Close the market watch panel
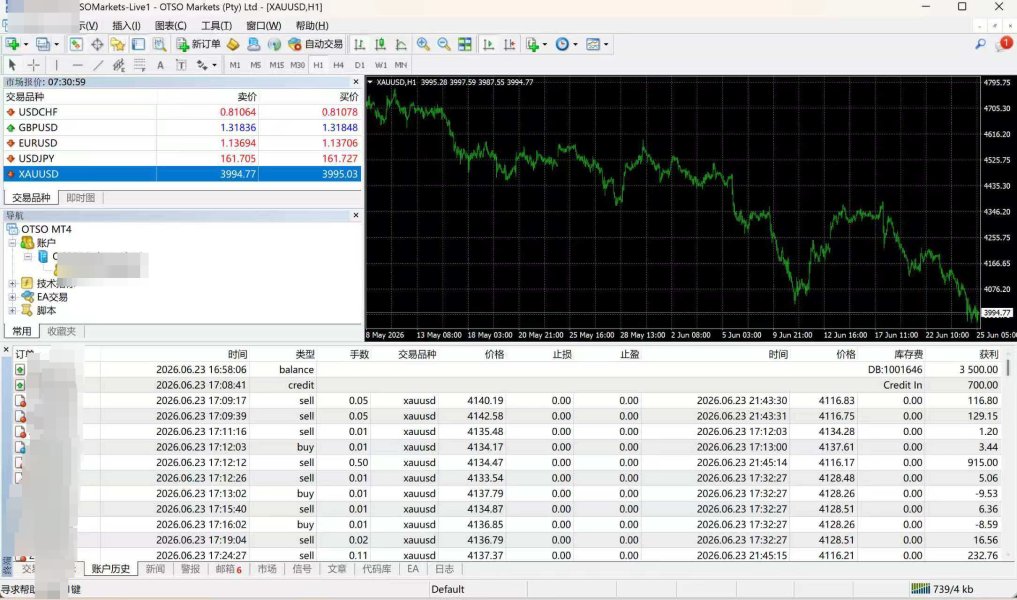Viewport: 1017px width, 600px height. coord(355,82)
